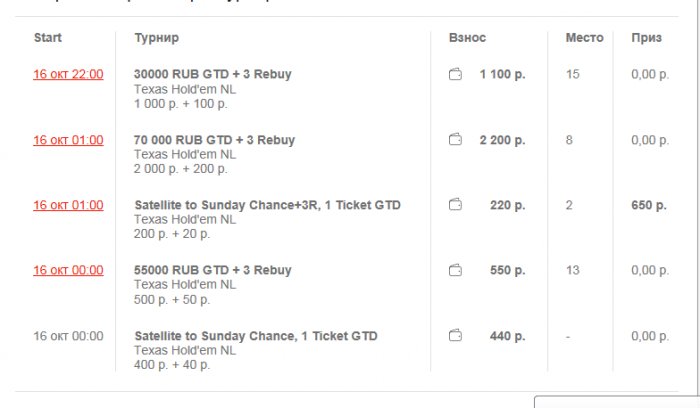Screen dimensions: 700x408
Task: Select Satellite to Sunday Chance+3R, 1 Ticket GTD
Action: tap(267, 205)
